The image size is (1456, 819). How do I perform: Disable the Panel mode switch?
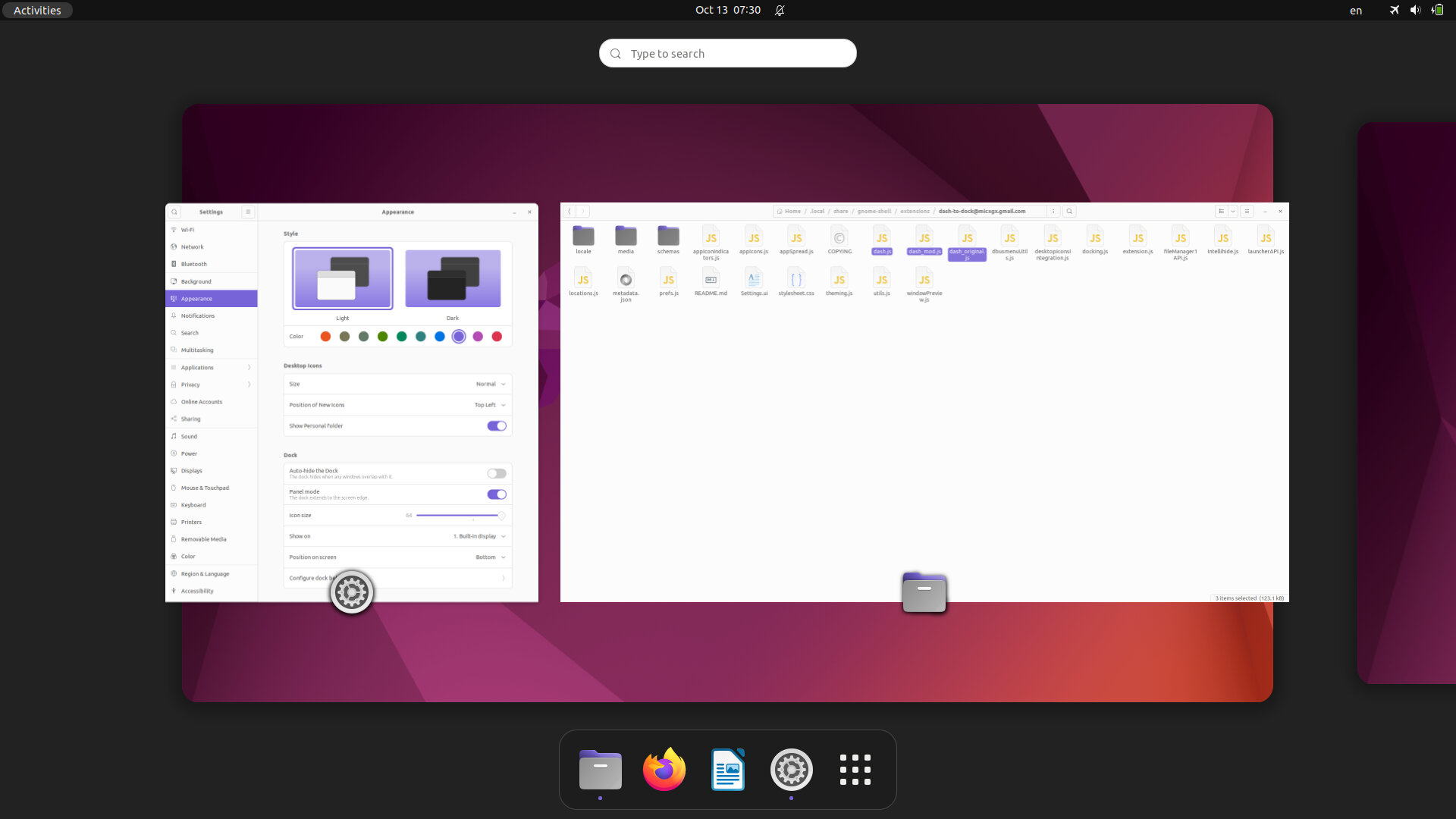497,494
